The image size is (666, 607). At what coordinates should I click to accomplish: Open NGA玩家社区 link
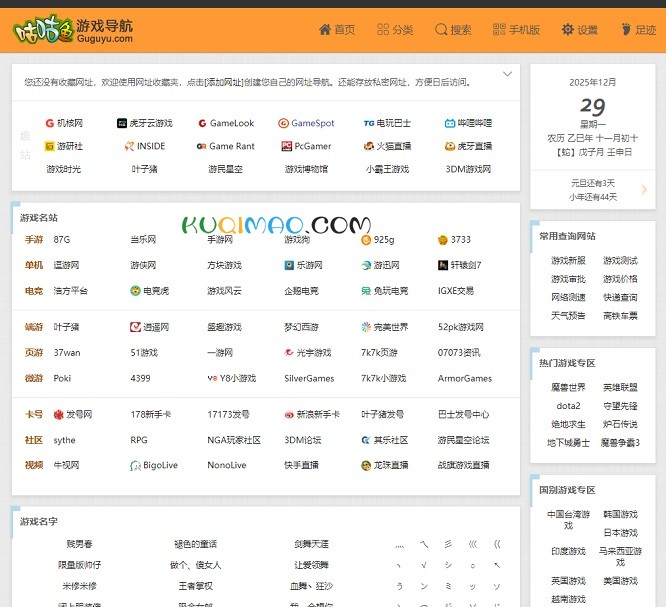pos(234,440)
